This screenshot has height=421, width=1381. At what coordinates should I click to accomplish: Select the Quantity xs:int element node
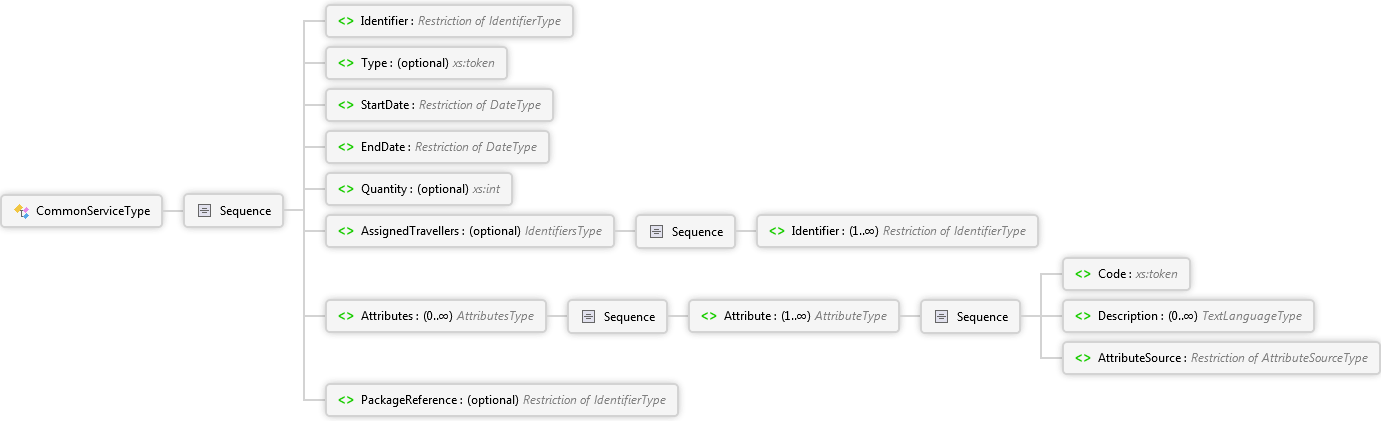pyautogui.click(x=424, y=189)
